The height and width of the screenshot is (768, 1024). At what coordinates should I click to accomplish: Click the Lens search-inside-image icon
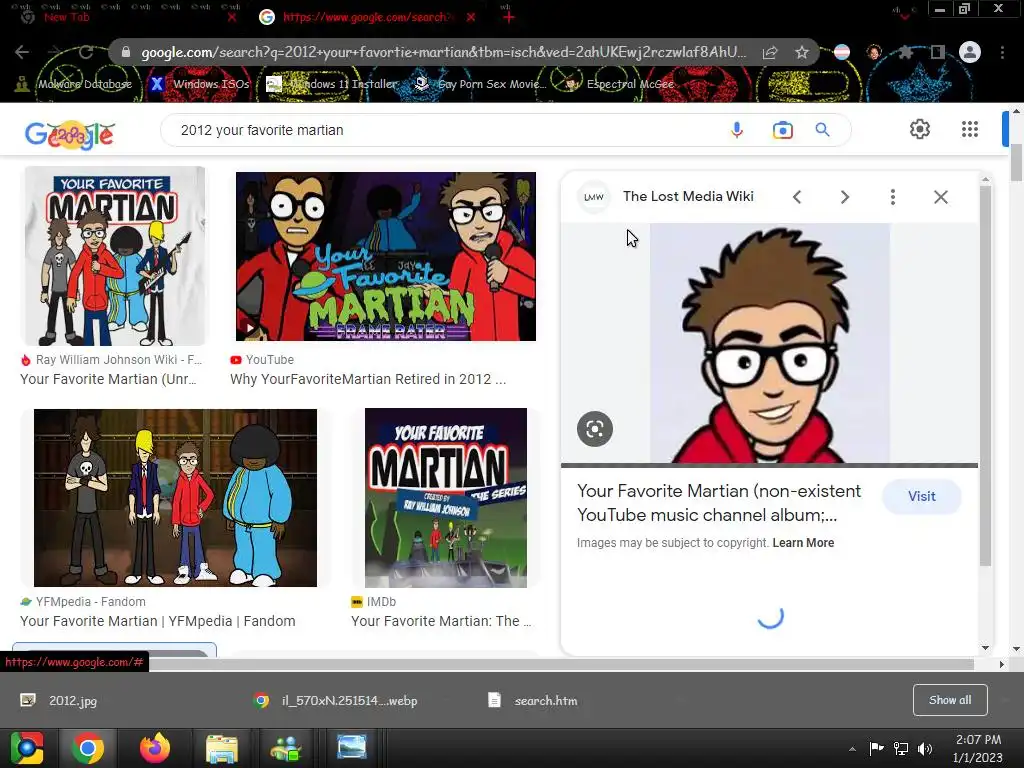[x=595, y=429]
